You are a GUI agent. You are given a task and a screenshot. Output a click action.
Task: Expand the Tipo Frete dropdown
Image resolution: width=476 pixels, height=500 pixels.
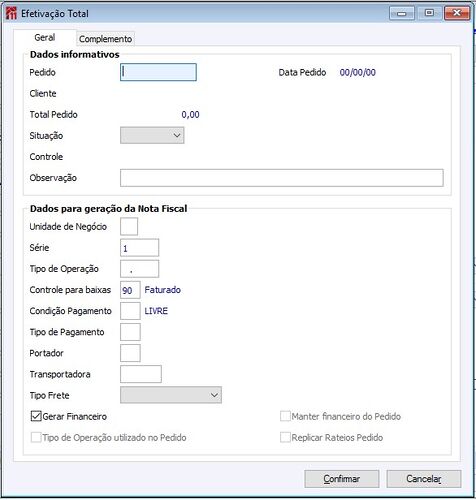171,395
